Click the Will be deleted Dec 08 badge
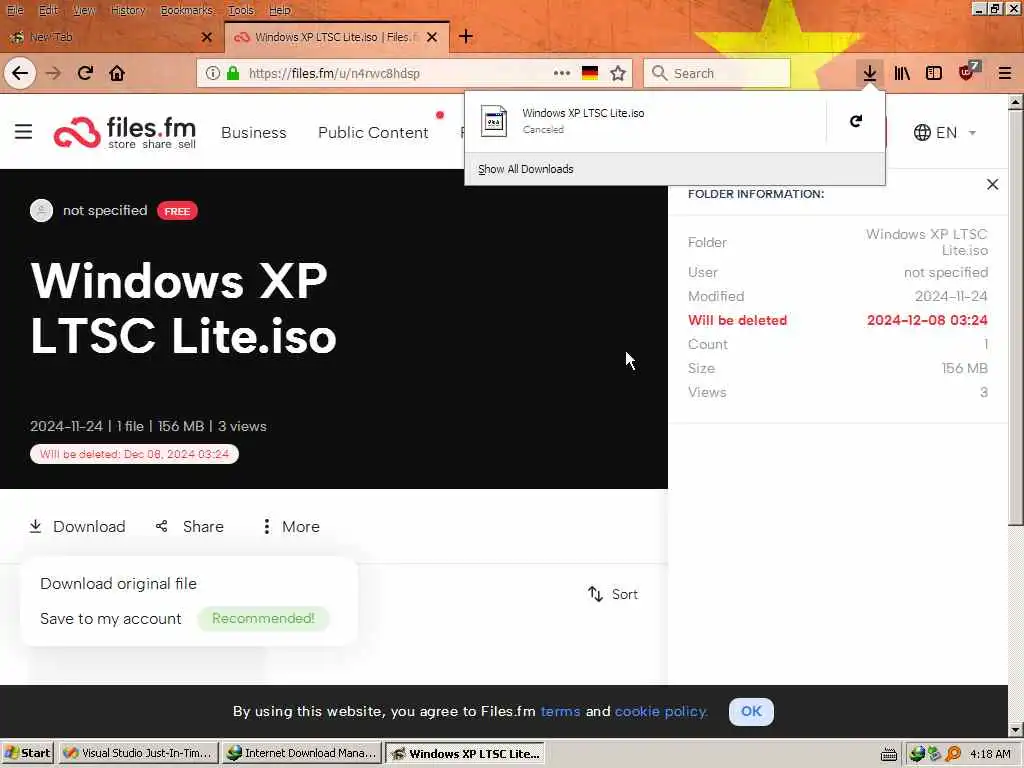 coord(135,454)
